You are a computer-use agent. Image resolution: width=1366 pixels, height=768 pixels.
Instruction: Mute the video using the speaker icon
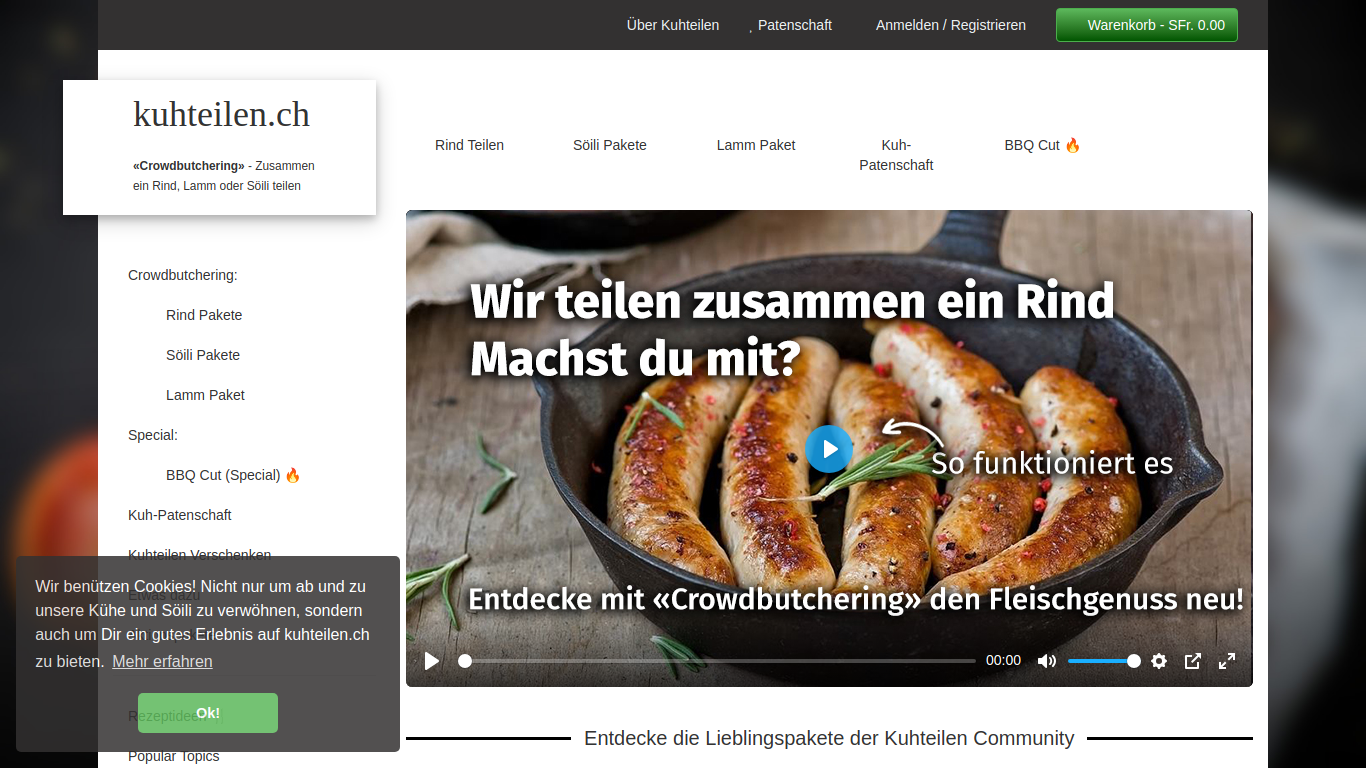point(1047,661)
